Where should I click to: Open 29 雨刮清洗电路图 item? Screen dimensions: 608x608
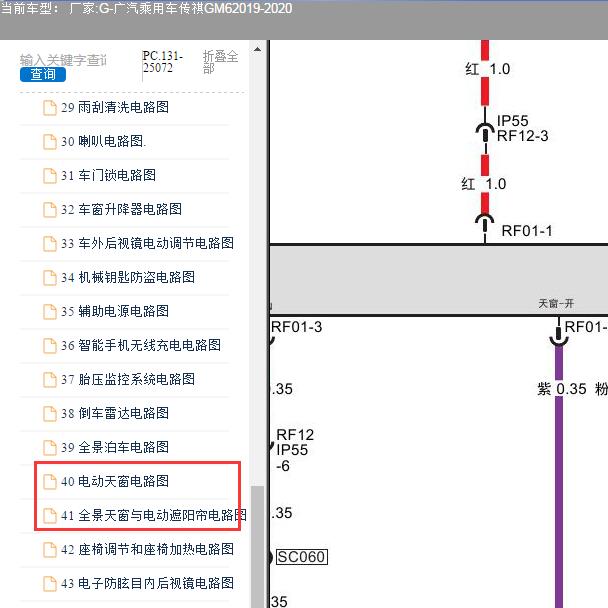point(115,107)
